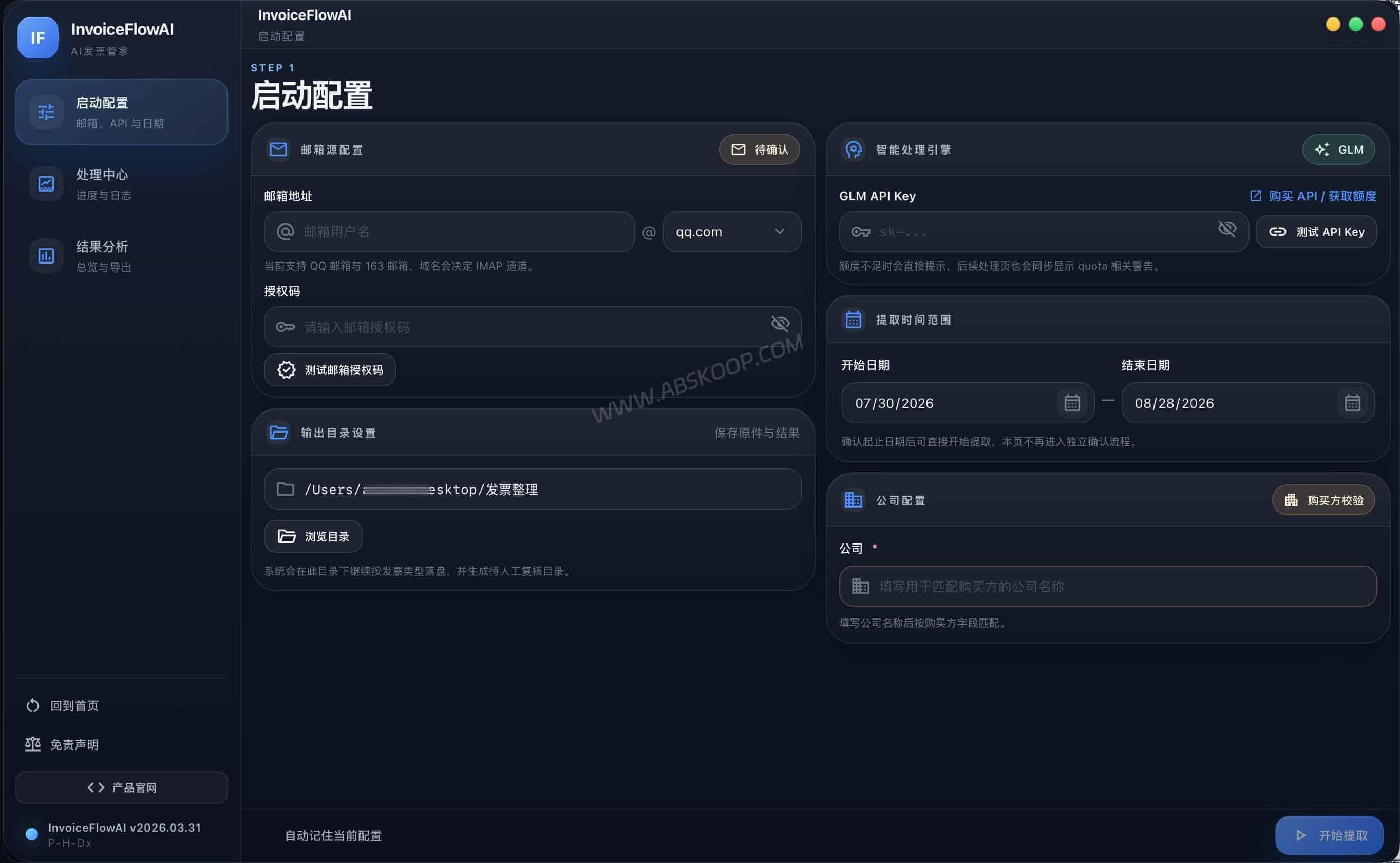Focus the 邮箱用户名 input field

pyautogui.click(x=449, y=232)
